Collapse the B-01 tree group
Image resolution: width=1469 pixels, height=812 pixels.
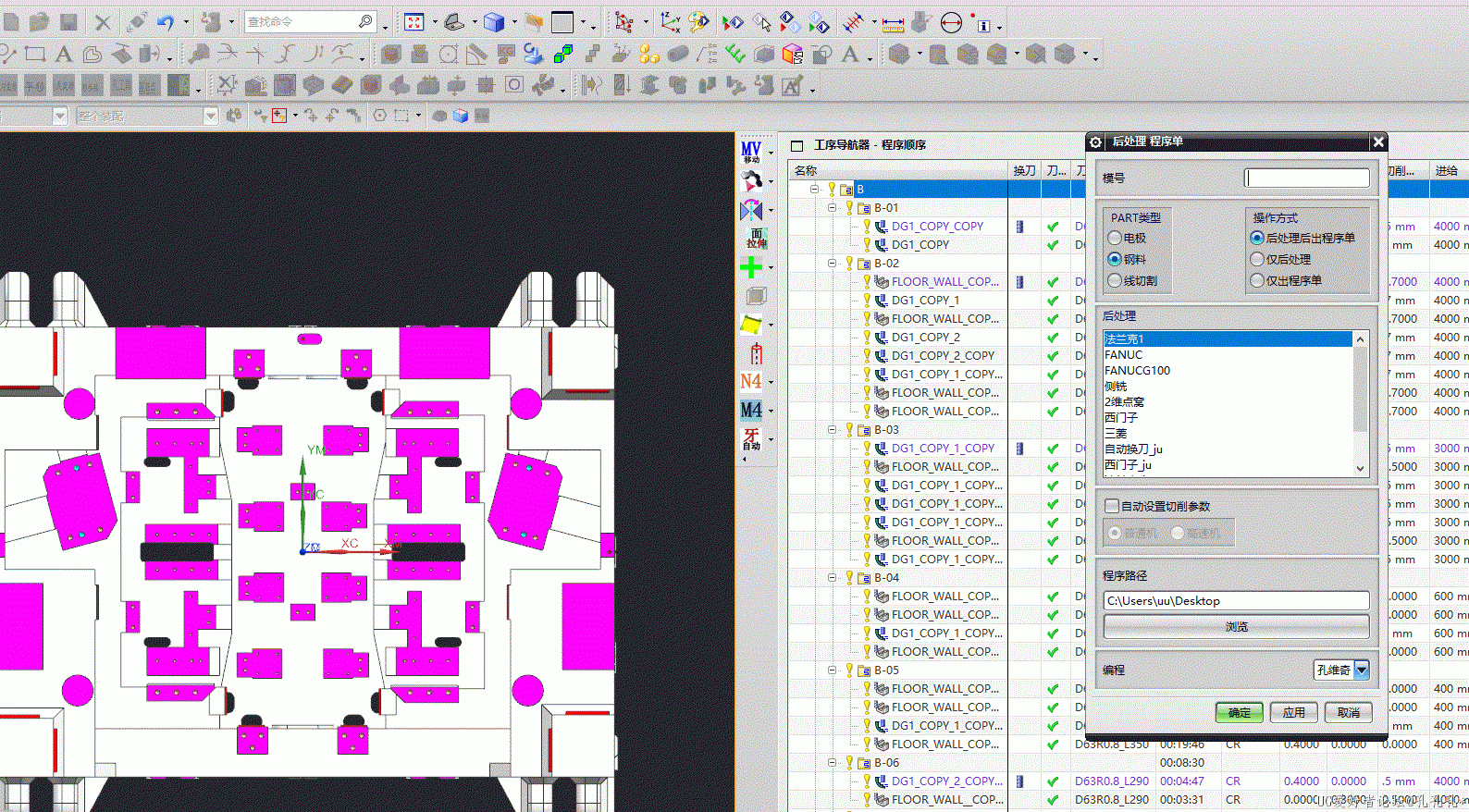click(x=832, y=207)
